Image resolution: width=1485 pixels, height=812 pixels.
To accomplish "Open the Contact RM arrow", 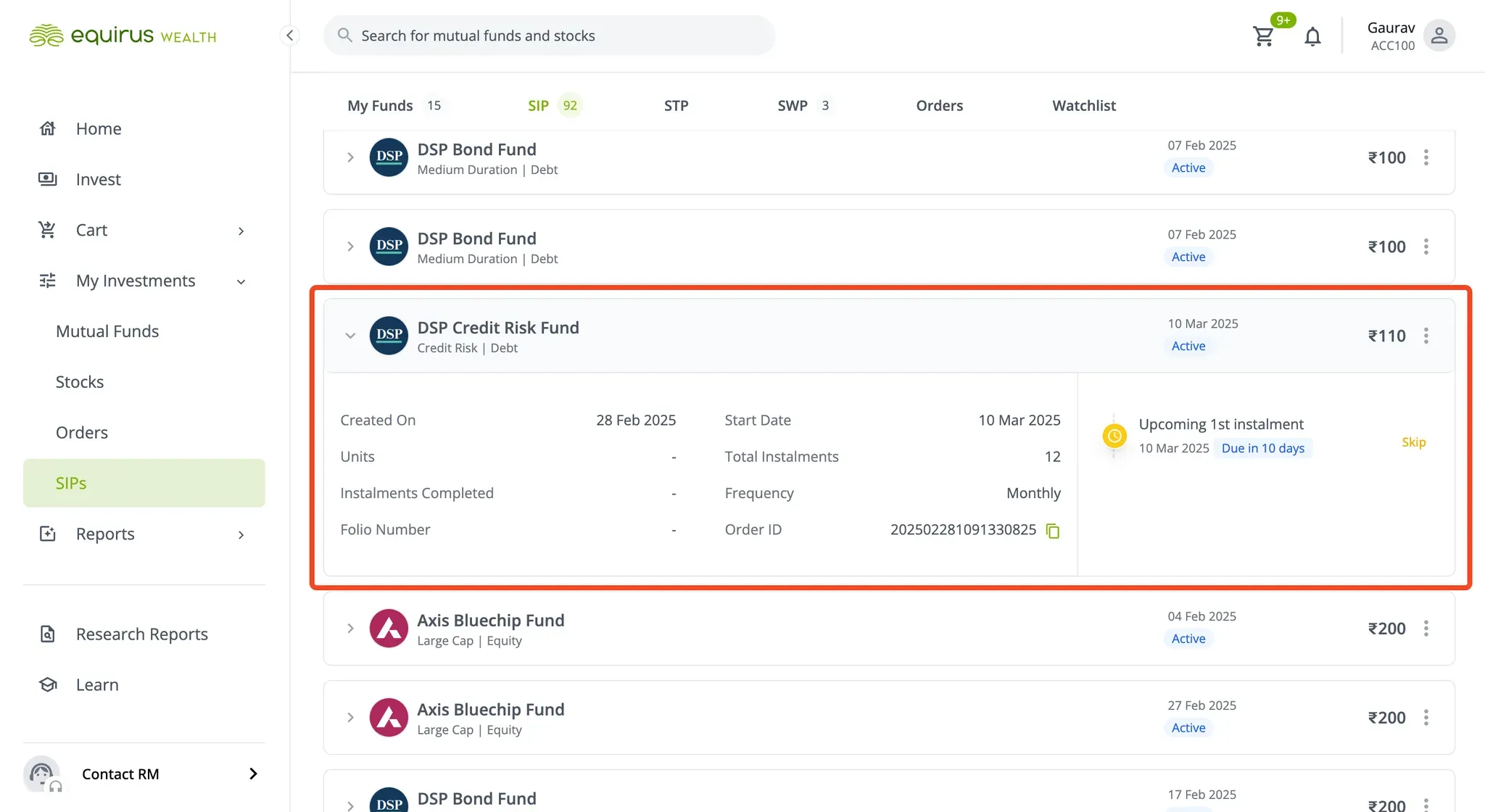I will pyautogui.click(x=253, y=774).
